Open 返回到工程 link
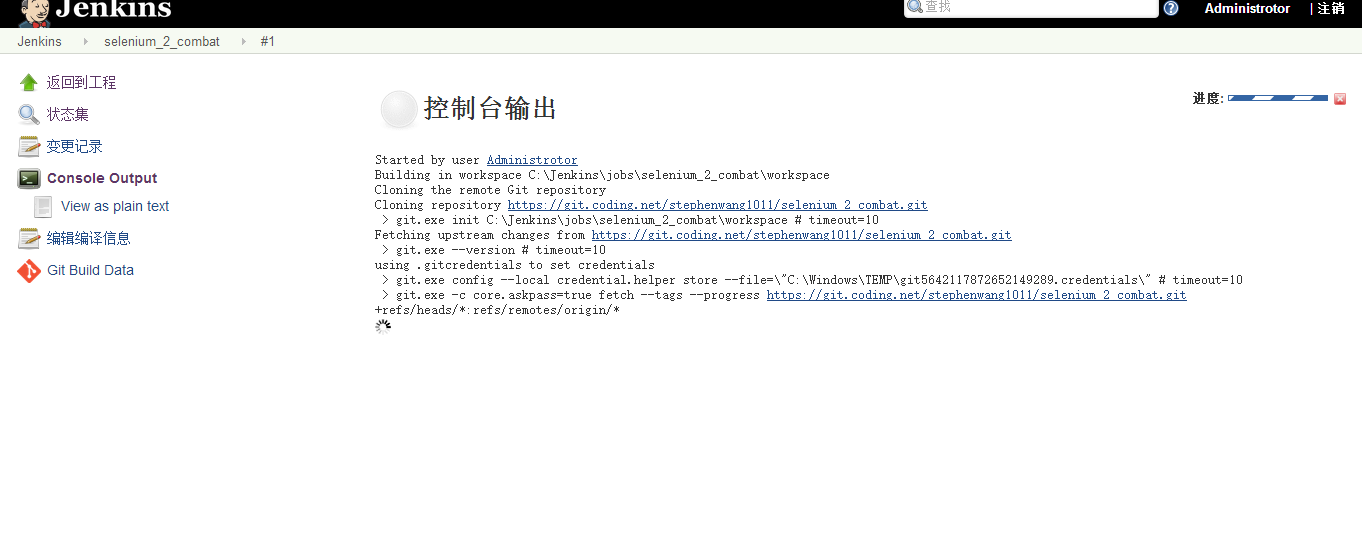The height and width of the screenshot is (560, 1362). point(82,83)
